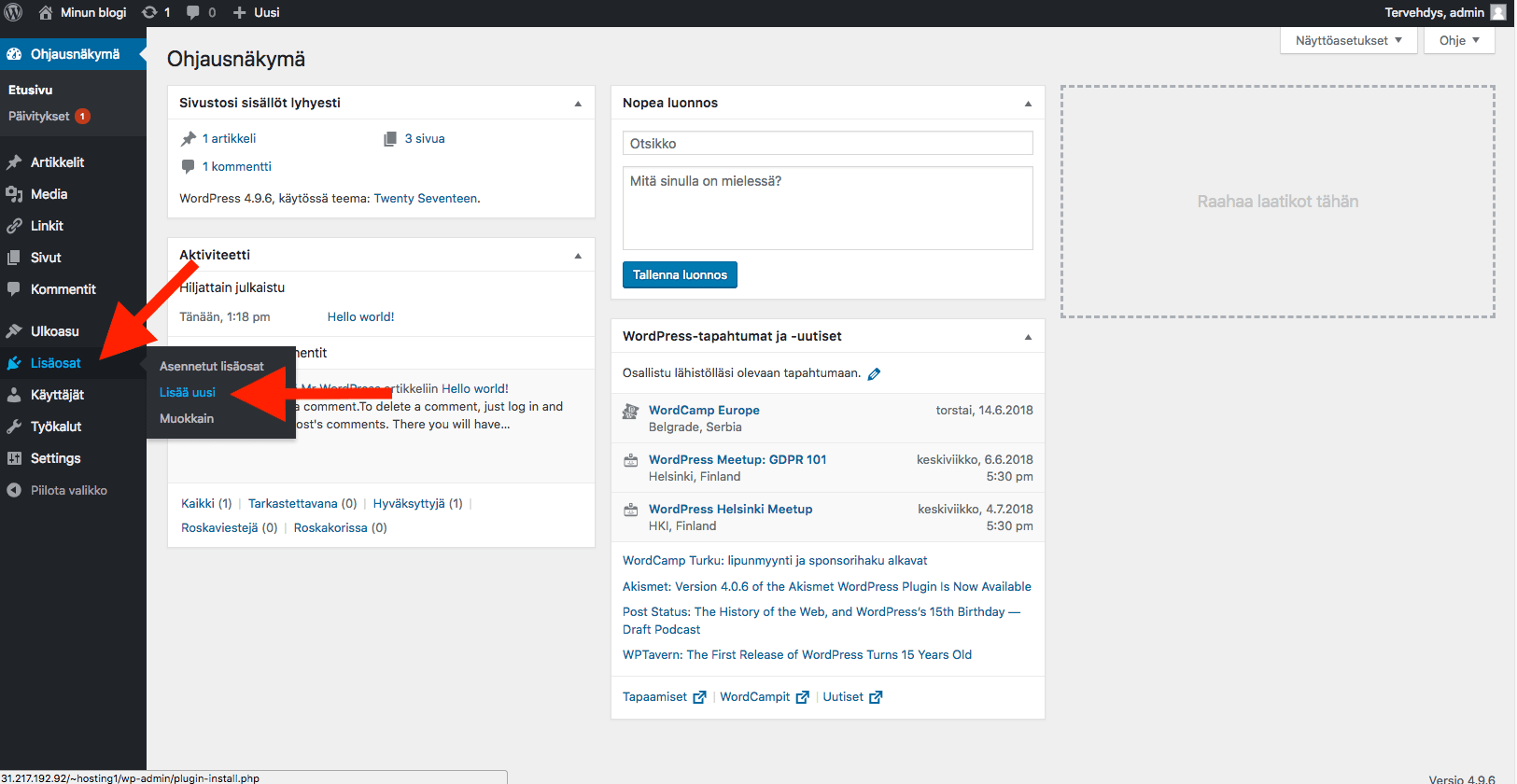The width and height of the screenshot is (1517, 784).
Task: Click the home icon beside Minun blogi
Action: click(46, 12)
